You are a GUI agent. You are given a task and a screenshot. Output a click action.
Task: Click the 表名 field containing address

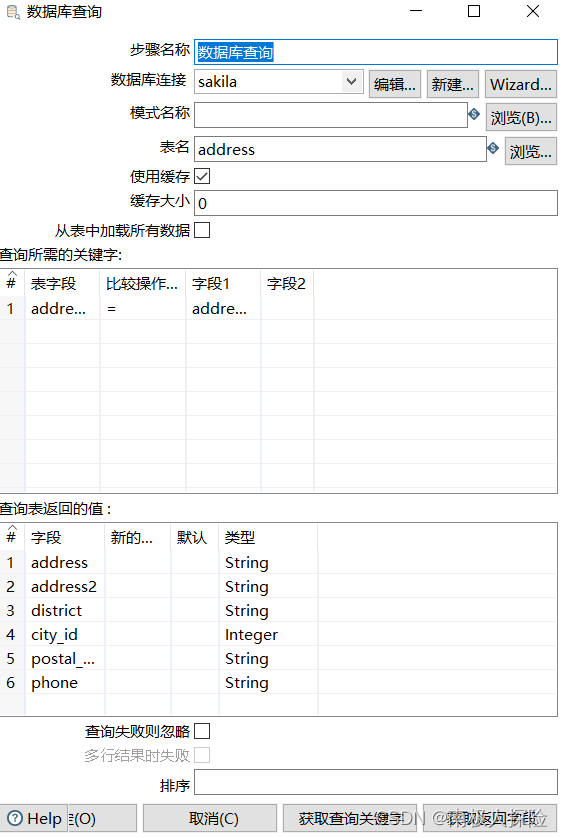(340, 149)
